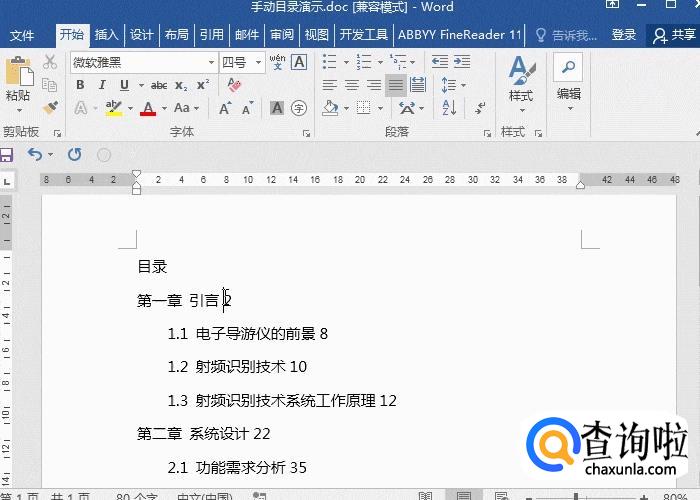The height and width of the screenshot is (500, 700).
Task: Toggle Underline formatting
Action: coord(125,85)
